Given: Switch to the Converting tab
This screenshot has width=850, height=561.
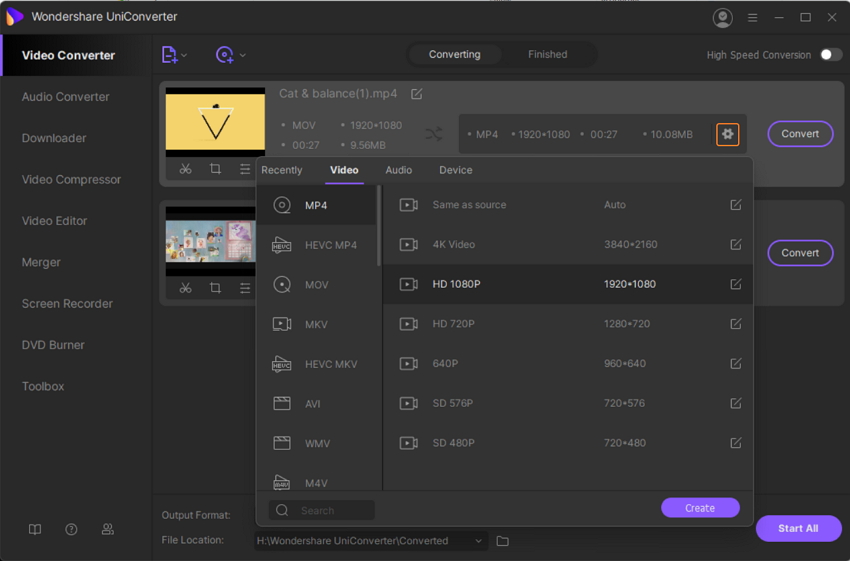Looking at the screenshot, I should pyautogui.click(x=454, y=54).
